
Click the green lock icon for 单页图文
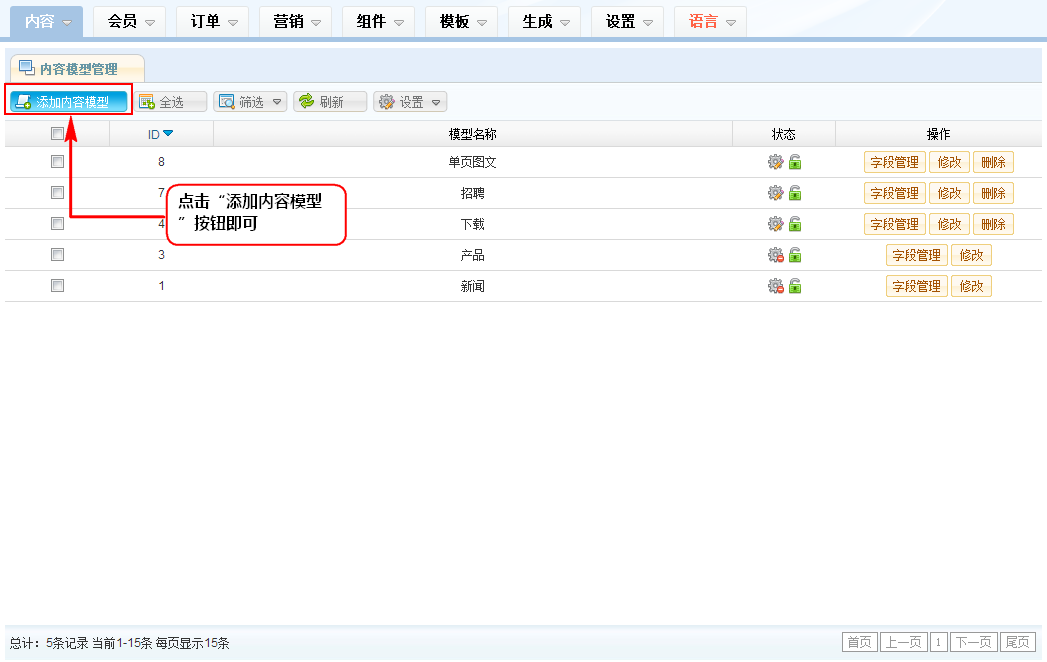tap(795, 162)
